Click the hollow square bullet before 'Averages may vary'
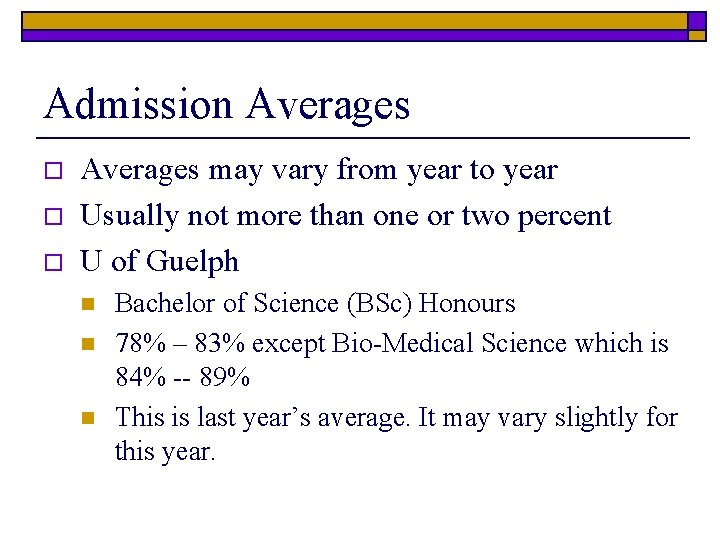 [x=53, y=170]
